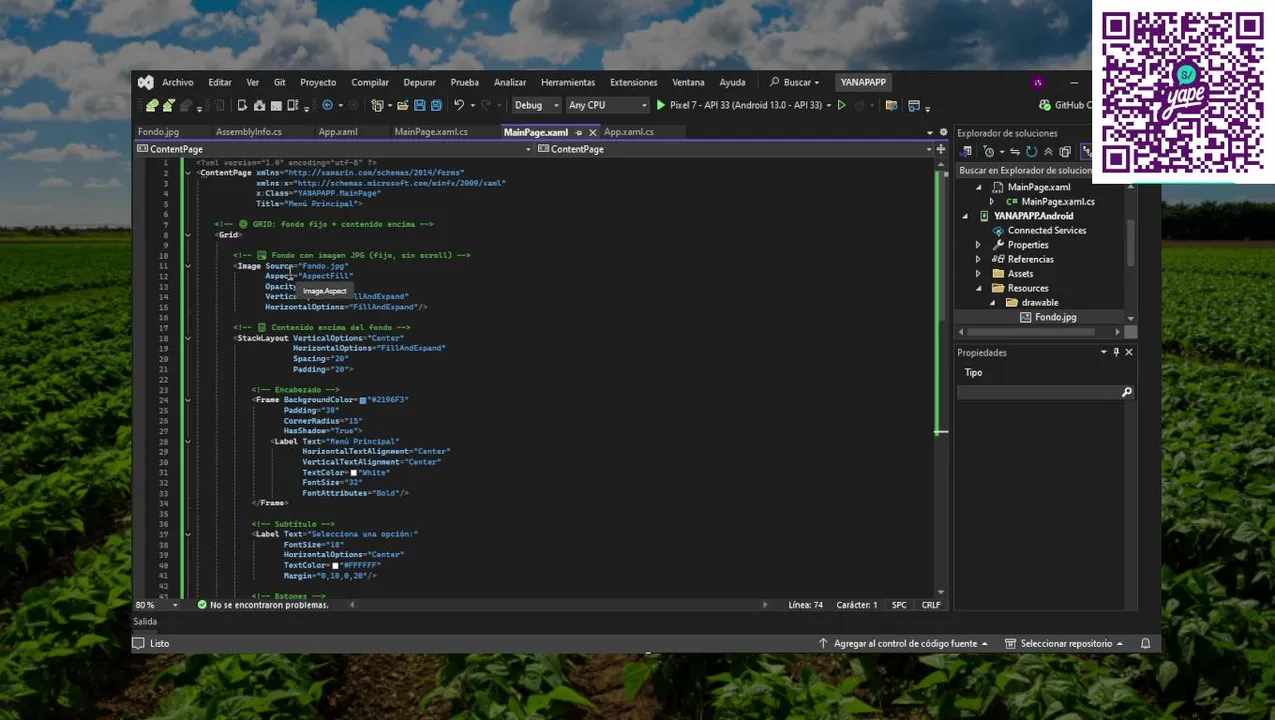Open the Herramientas menu

click(x=568, y=82)
